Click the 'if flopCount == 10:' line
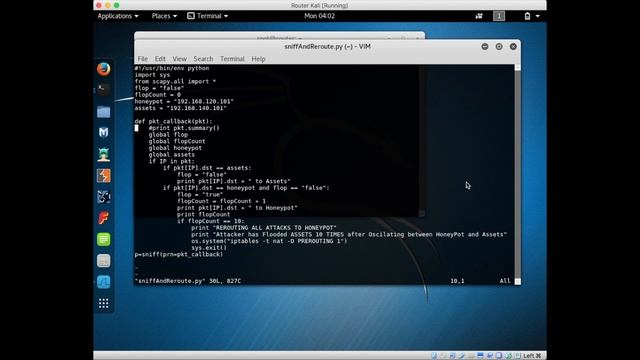The height and width of the screenshot is (360, 640). coord(211,221)
